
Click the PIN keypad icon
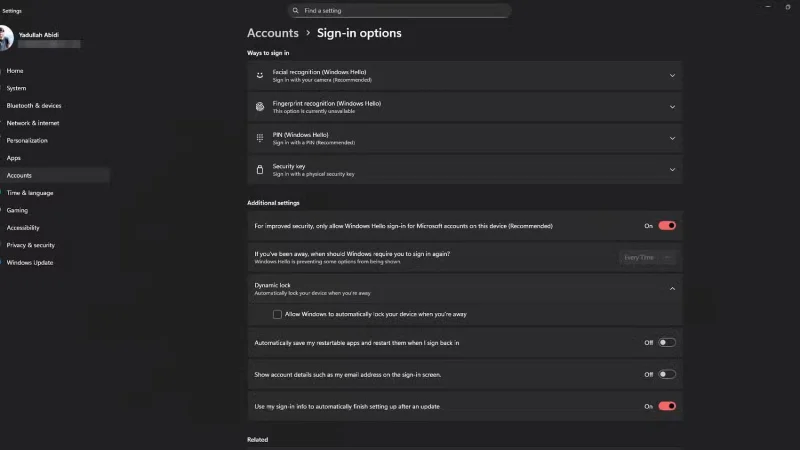pyautogui.click(x=260, y=138)
